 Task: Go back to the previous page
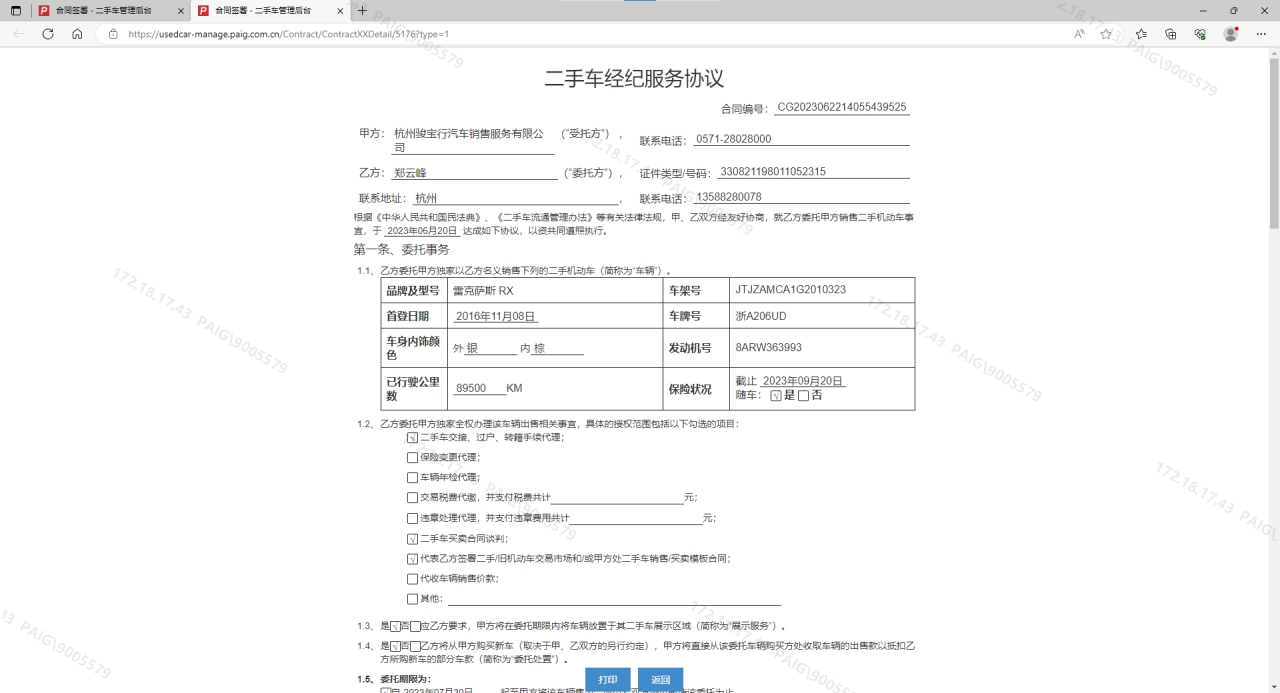18,33
